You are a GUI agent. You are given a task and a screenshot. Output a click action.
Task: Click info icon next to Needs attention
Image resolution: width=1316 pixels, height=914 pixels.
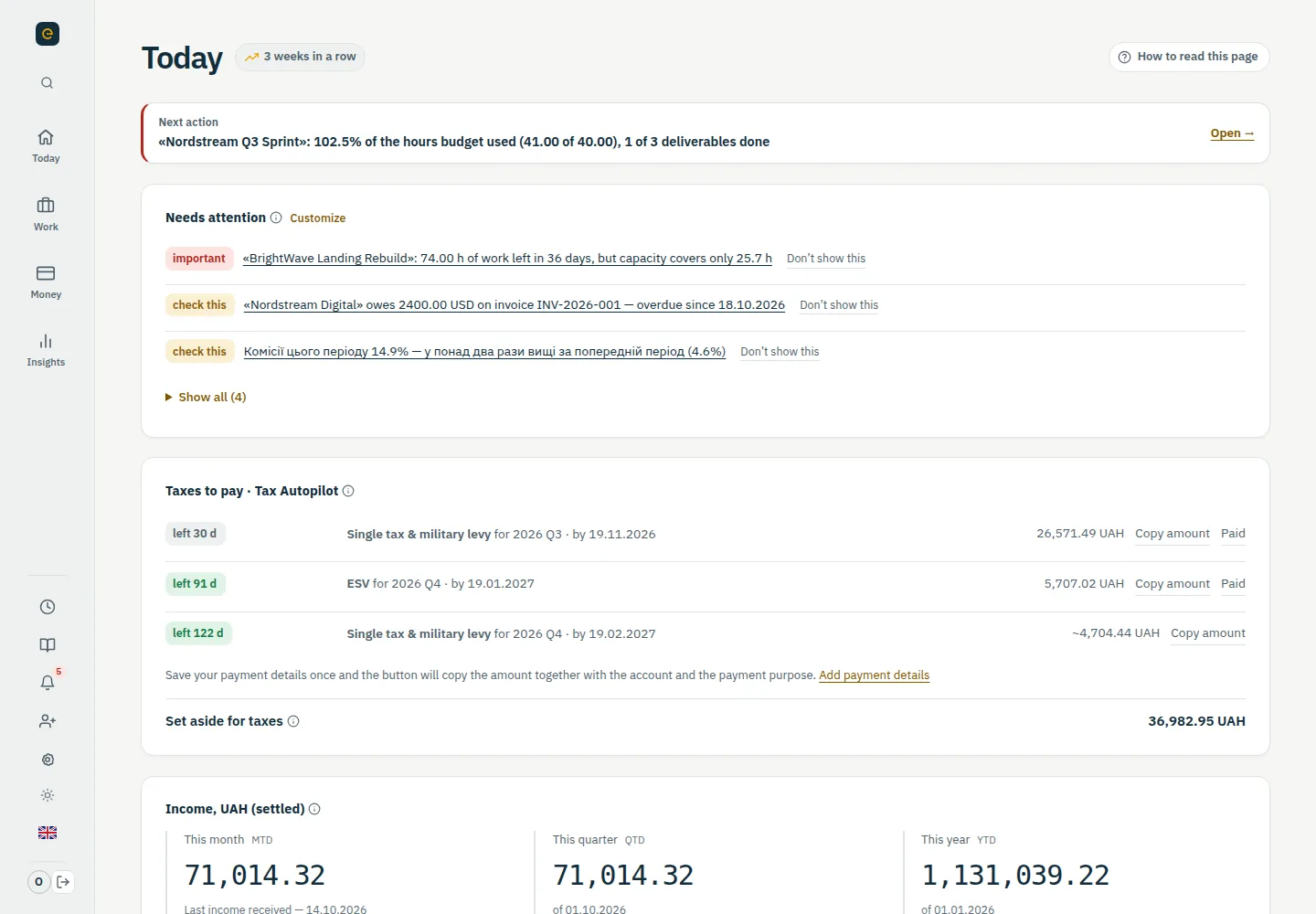(276, 218)
